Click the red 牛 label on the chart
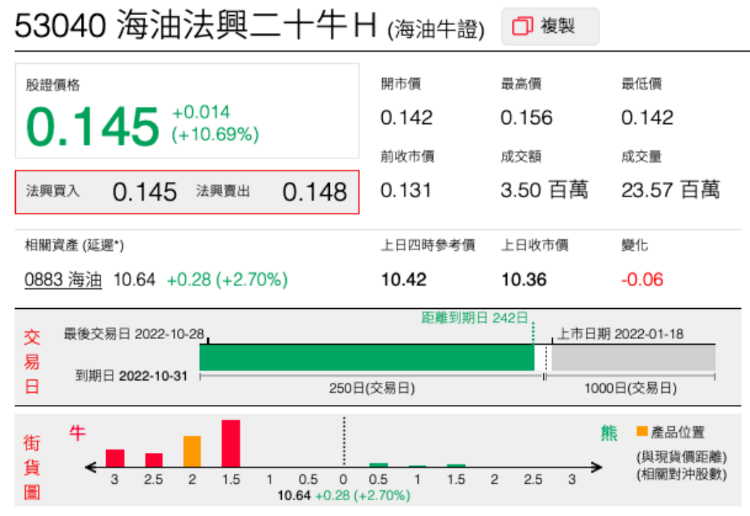Viewport: 750px width, 516px height. pyautogui.click(x=77, y=433)
